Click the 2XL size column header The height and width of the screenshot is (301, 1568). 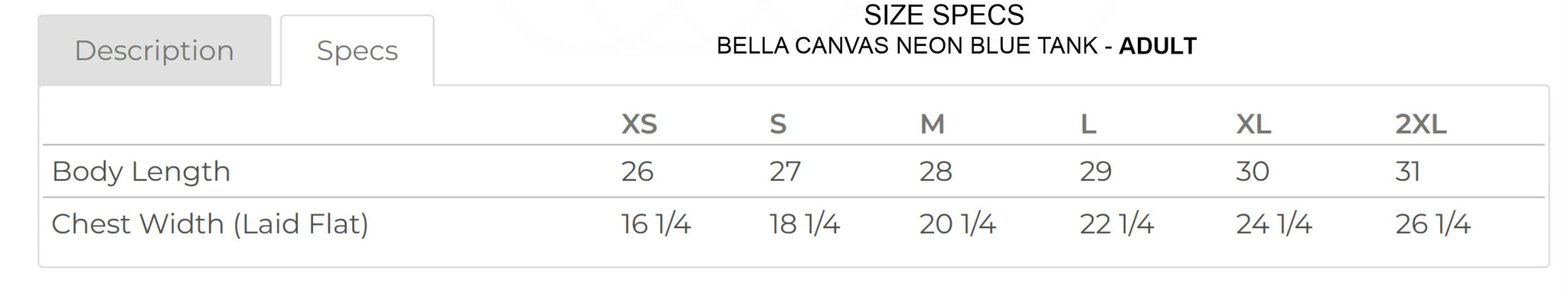click(1421, 123)
